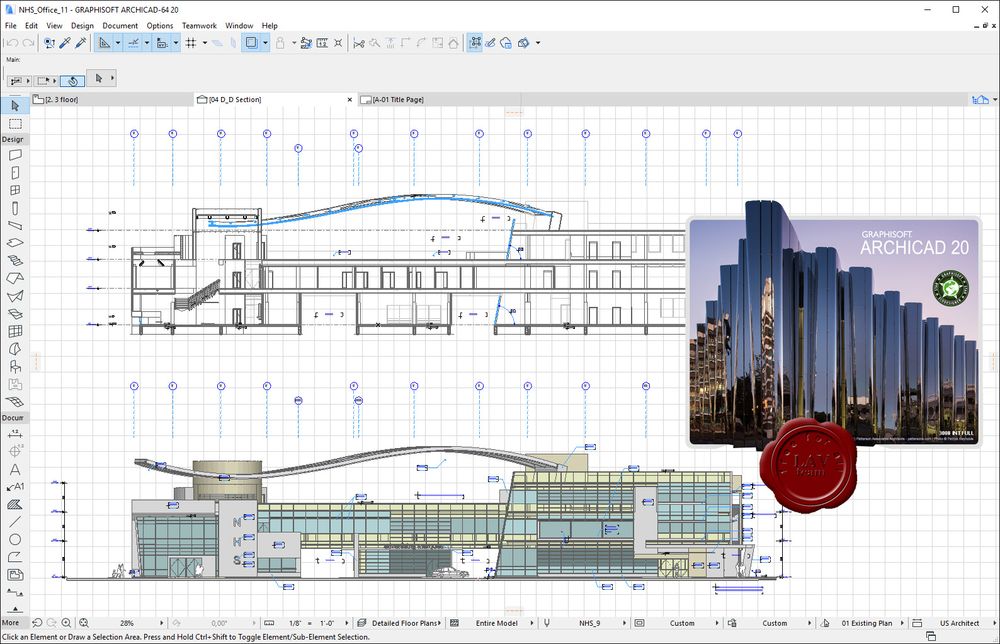
Task: Click the Split scissors icon
Action: [x=358, y=43]
